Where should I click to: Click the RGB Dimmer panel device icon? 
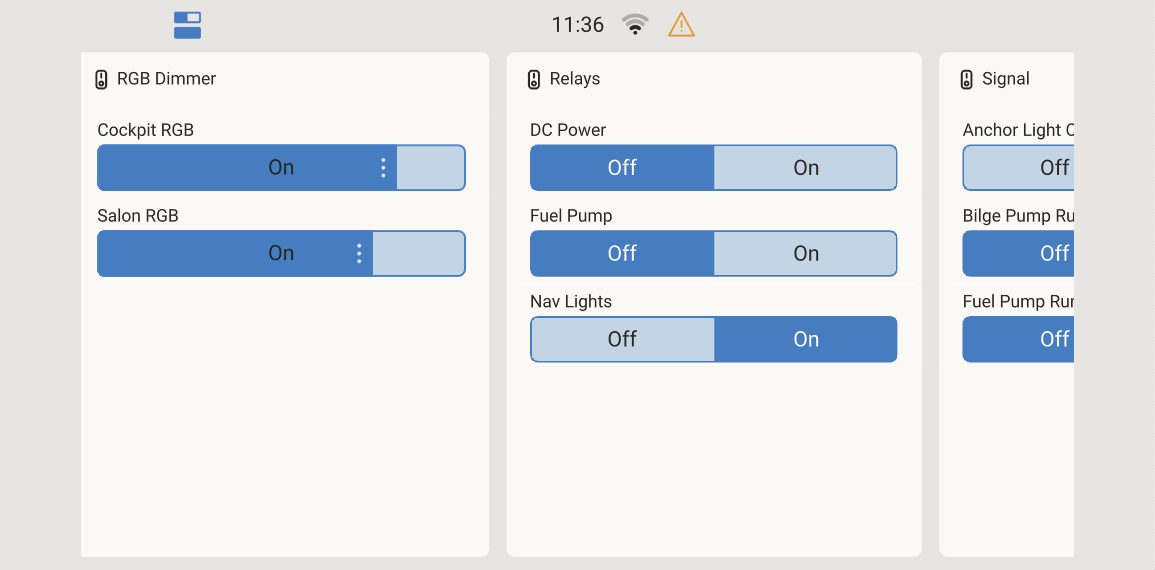tap(101, 79)
